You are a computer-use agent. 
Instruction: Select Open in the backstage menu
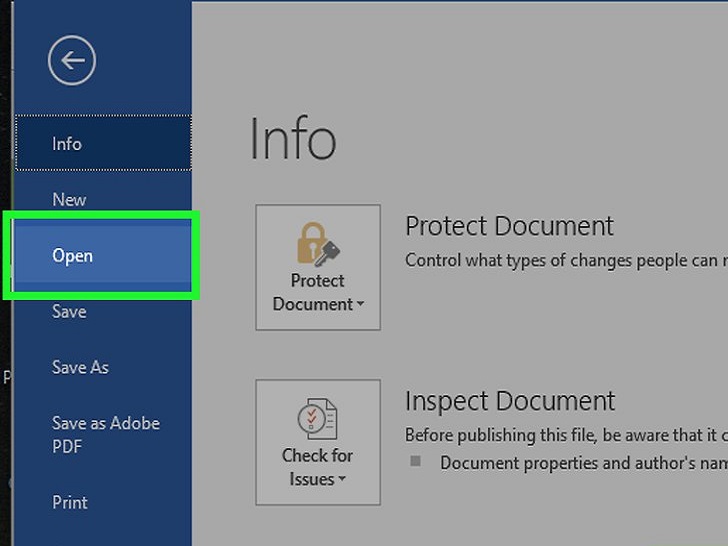pyautogui.click(x=103, y=255)
